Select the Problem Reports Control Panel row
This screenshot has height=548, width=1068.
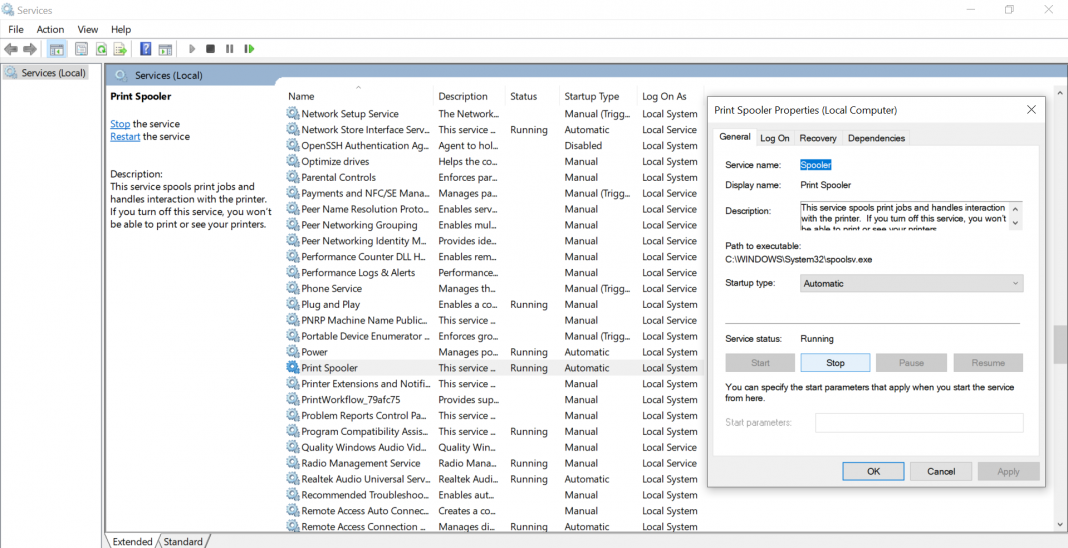[x=492, y=415]
